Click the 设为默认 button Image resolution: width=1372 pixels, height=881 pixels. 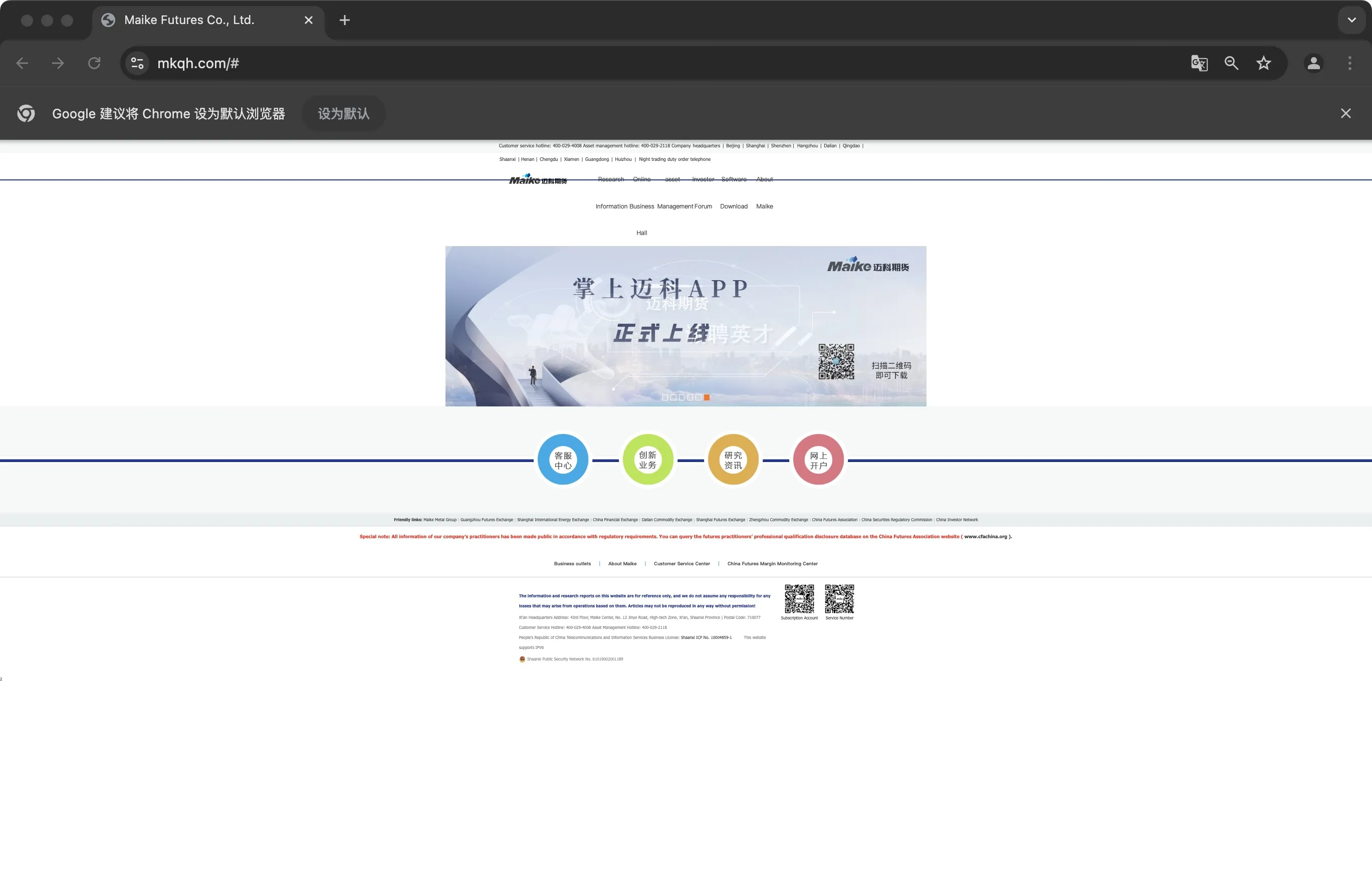click(x=343, y=113)
